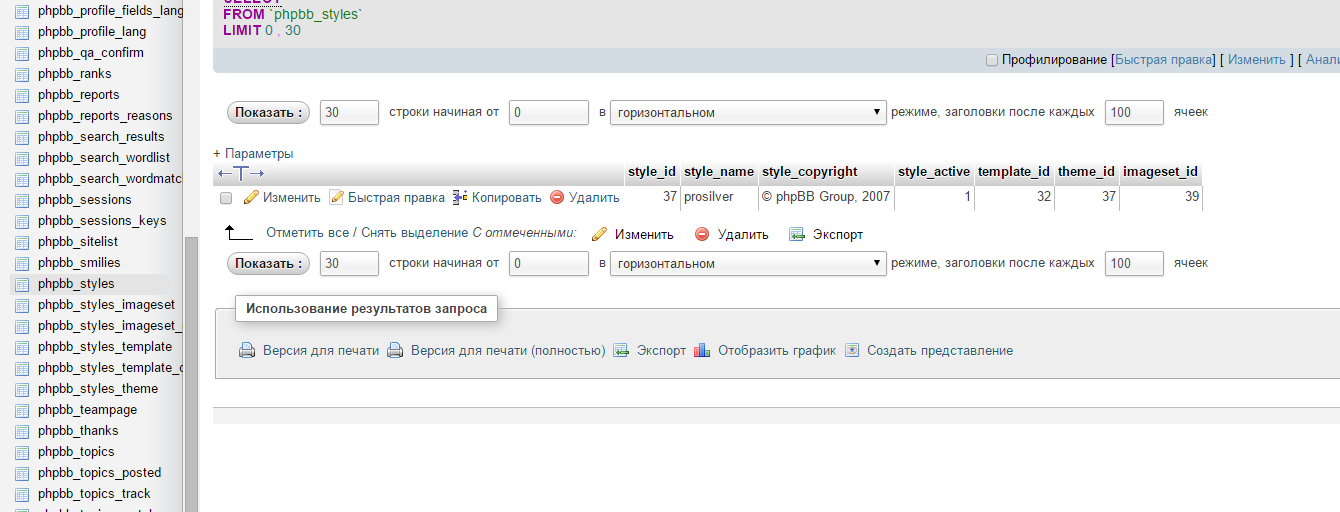Open the upper горизонтальном display mode dropdown
Viewport: 1340px width, 512px height.
coord(748,113)
